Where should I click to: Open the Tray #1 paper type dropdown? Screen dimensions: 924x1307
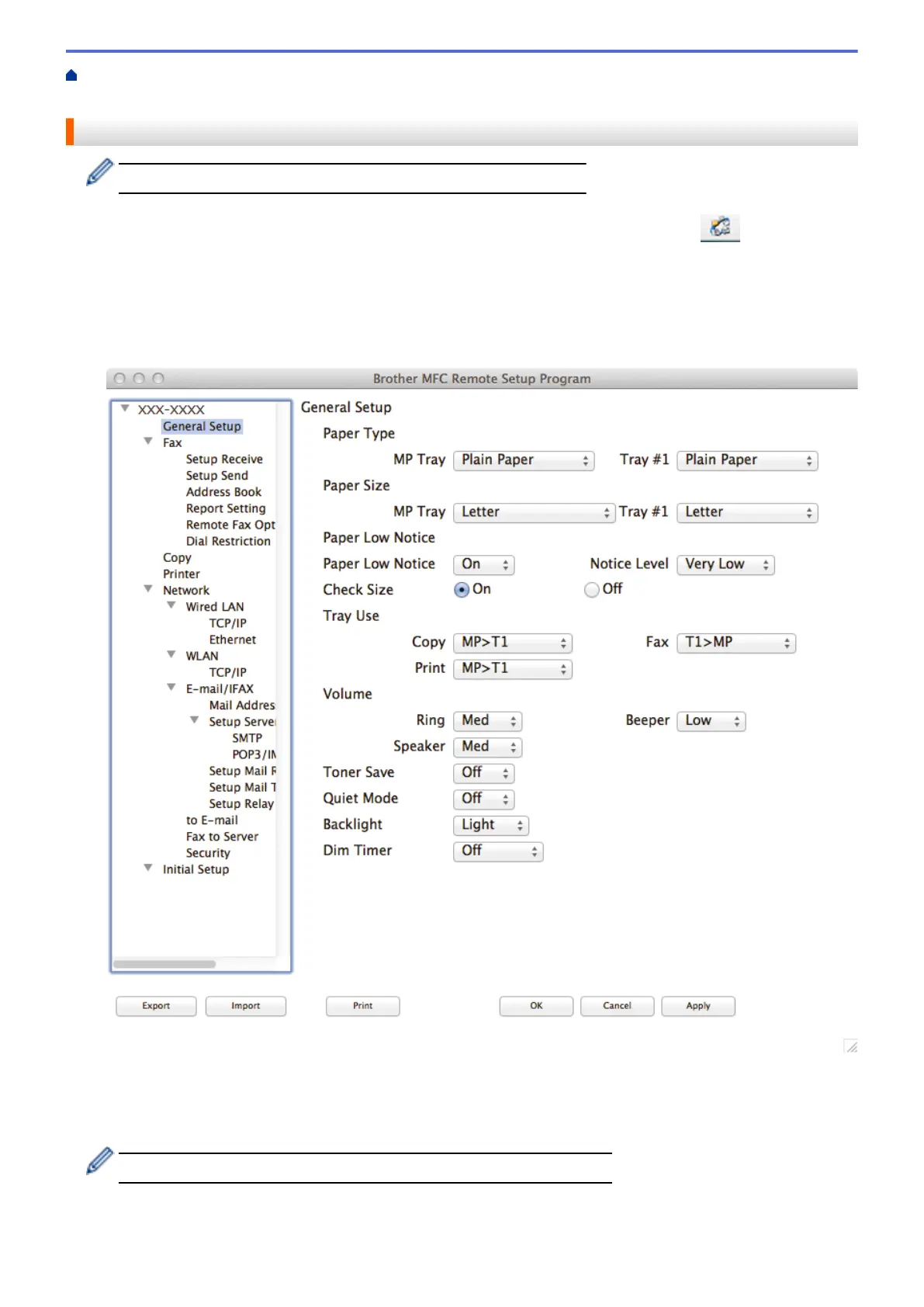point(747,460)
